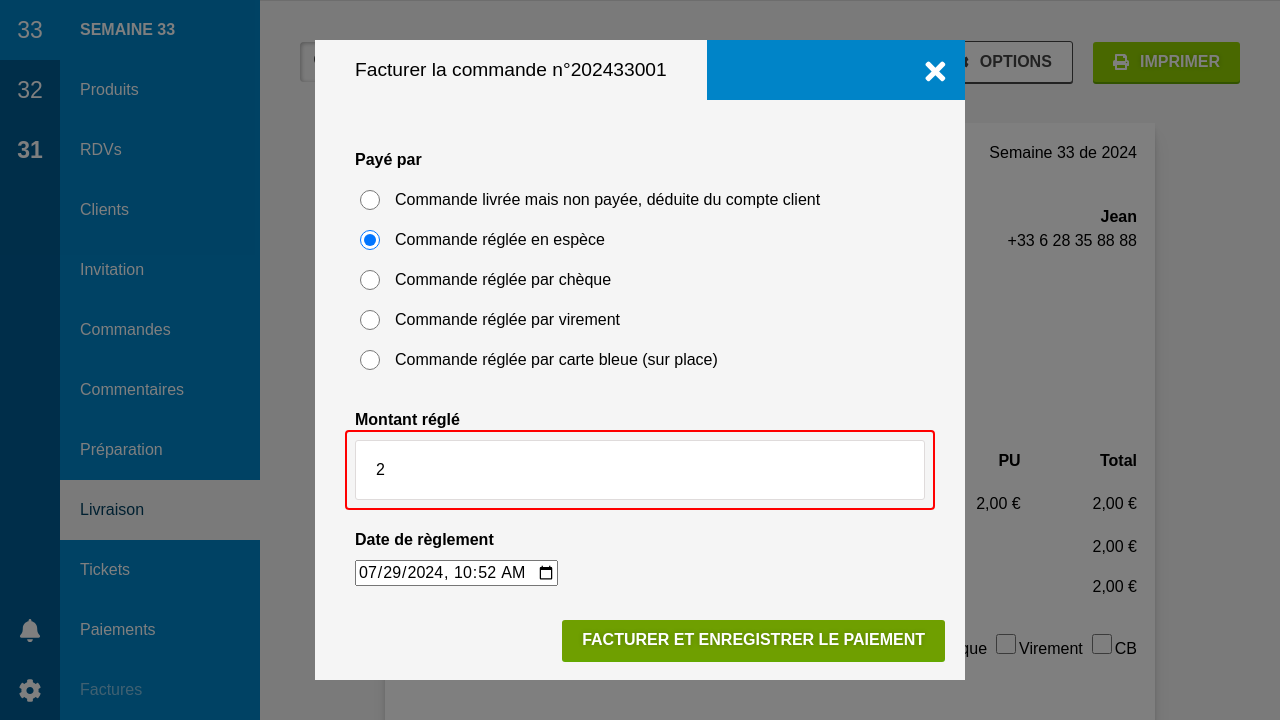Switch to week 32 tab
This screenshot has height=720, width=1280.
coord(30,90)
